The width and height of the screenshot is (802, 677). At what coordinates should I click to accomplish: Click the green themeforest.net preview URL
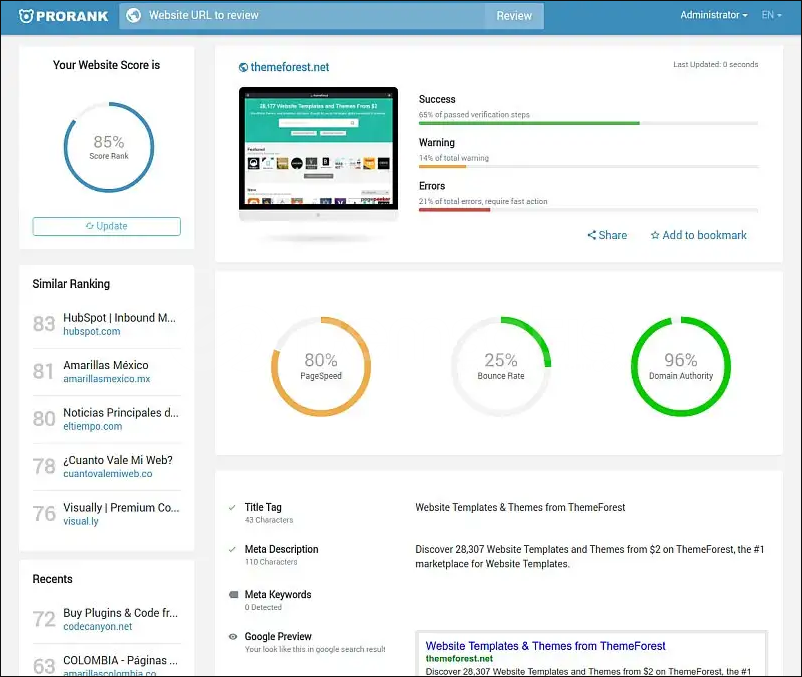pyautogui.click(x=459, y=659)
